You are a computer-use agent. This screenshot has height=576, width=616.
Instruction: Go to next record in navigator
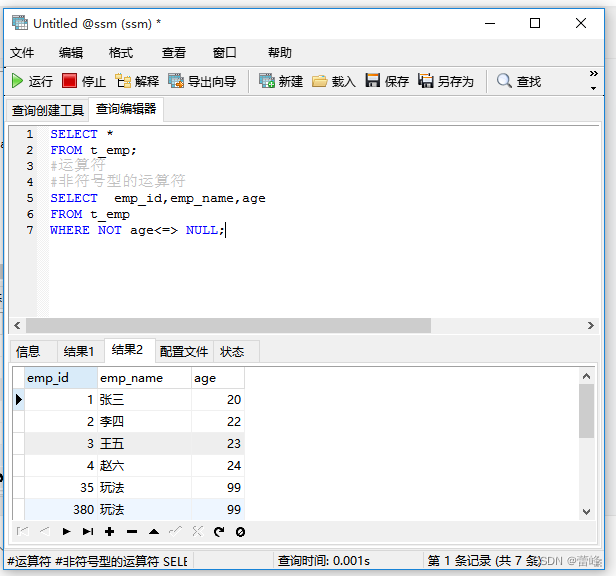point(66,532)
